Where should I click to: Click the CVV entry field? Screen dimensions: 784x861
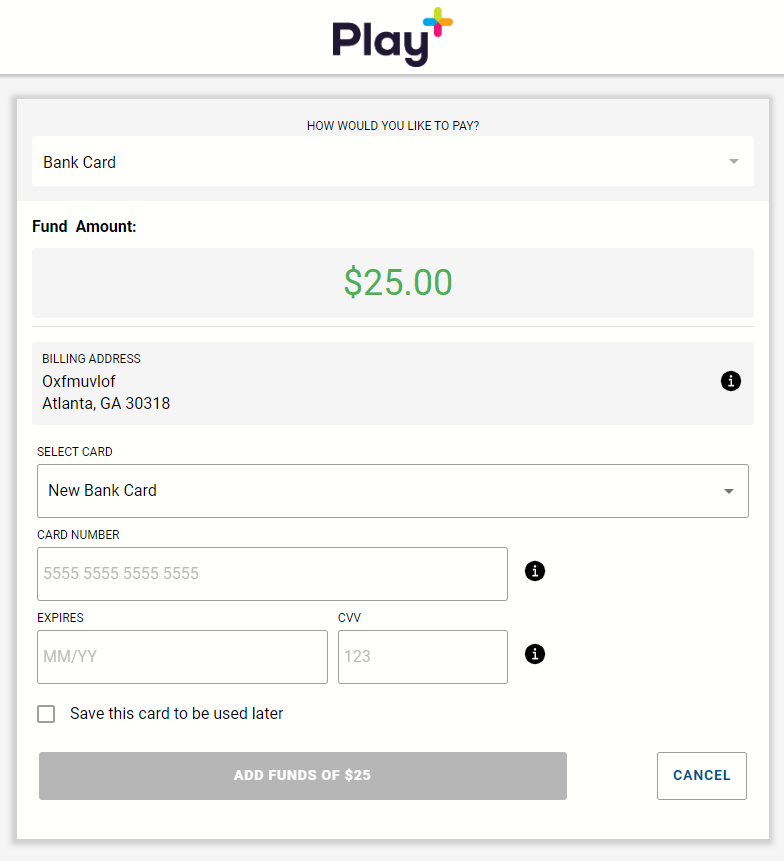(x=422, y=657)
